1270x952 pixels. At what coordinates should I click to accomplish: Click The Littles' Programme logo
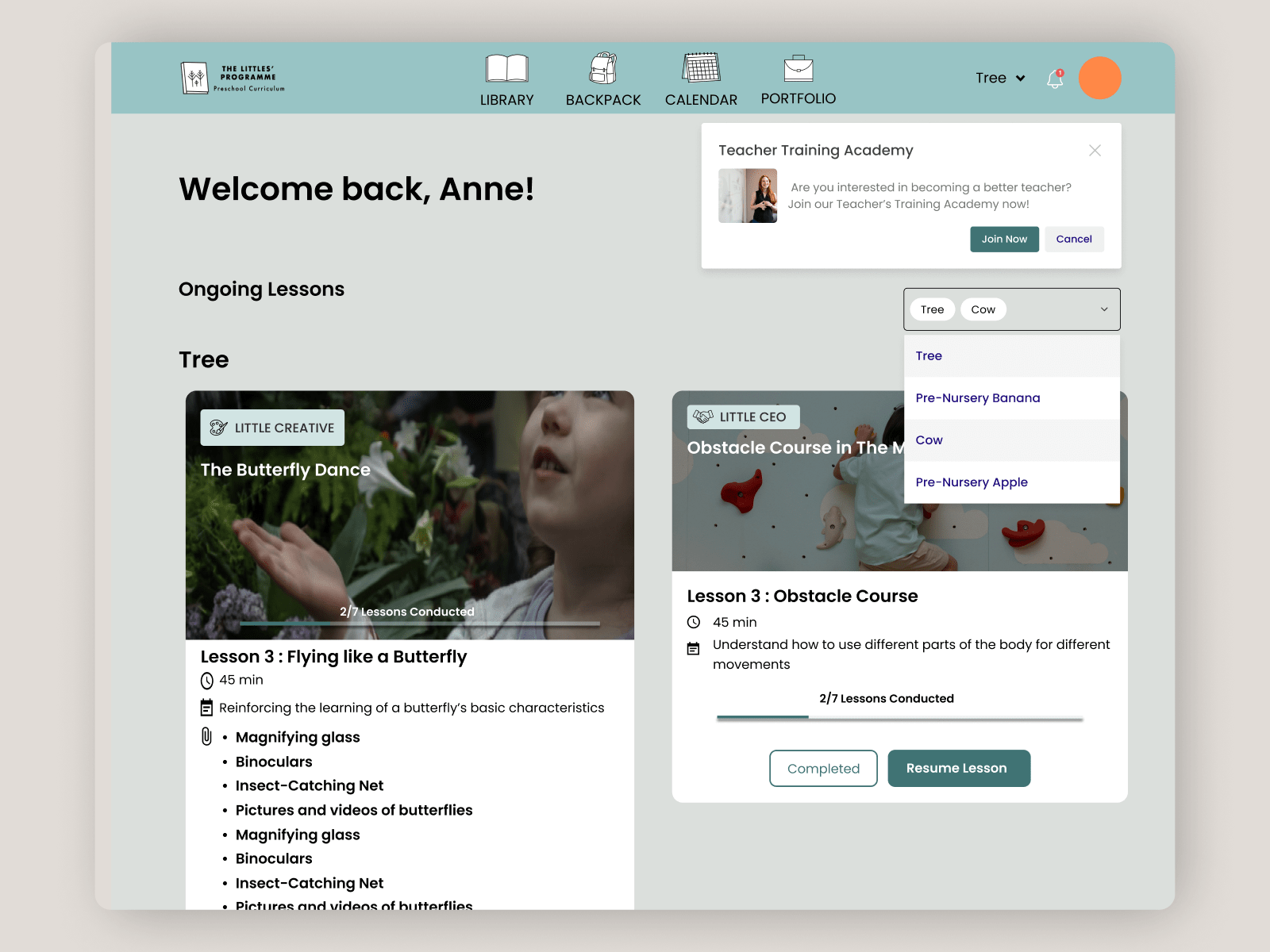pyautogui.click(x=233, y=78)
